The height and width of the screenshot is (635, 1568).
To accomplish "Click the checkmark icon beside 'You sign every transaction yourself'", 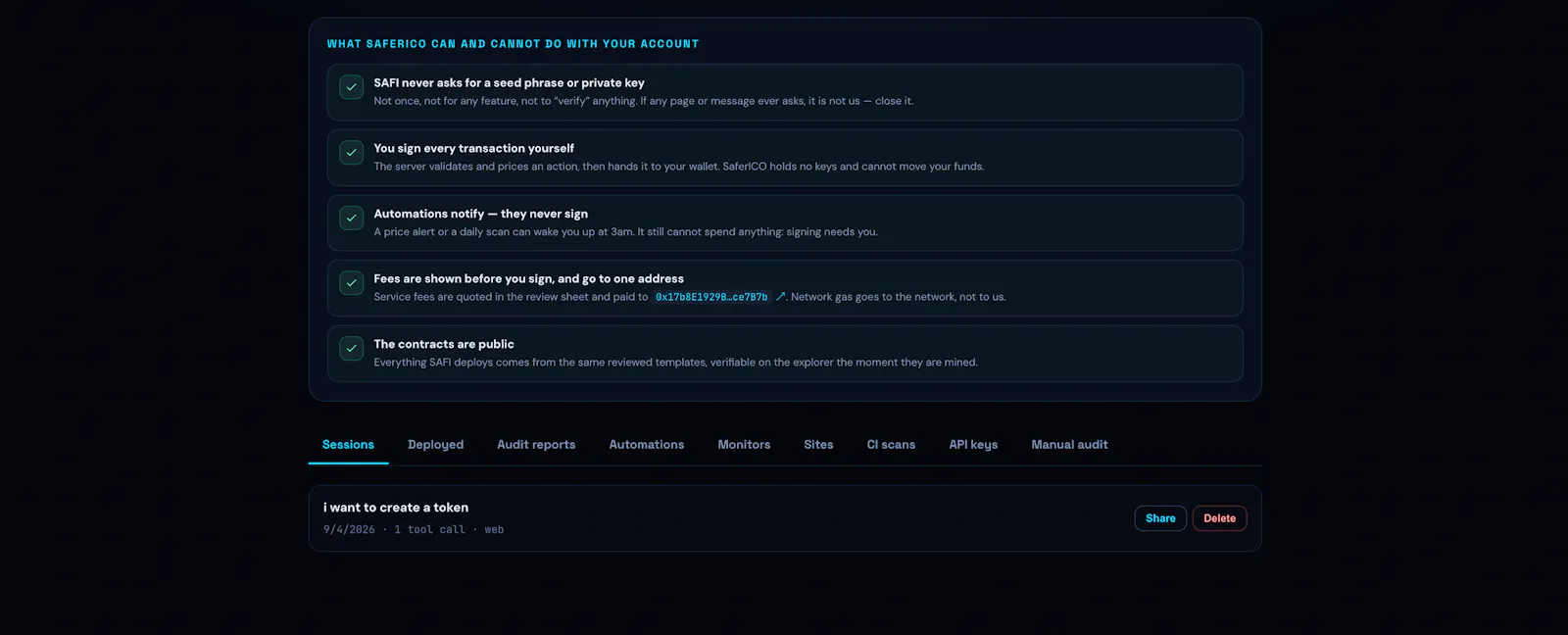I will 351,152.
